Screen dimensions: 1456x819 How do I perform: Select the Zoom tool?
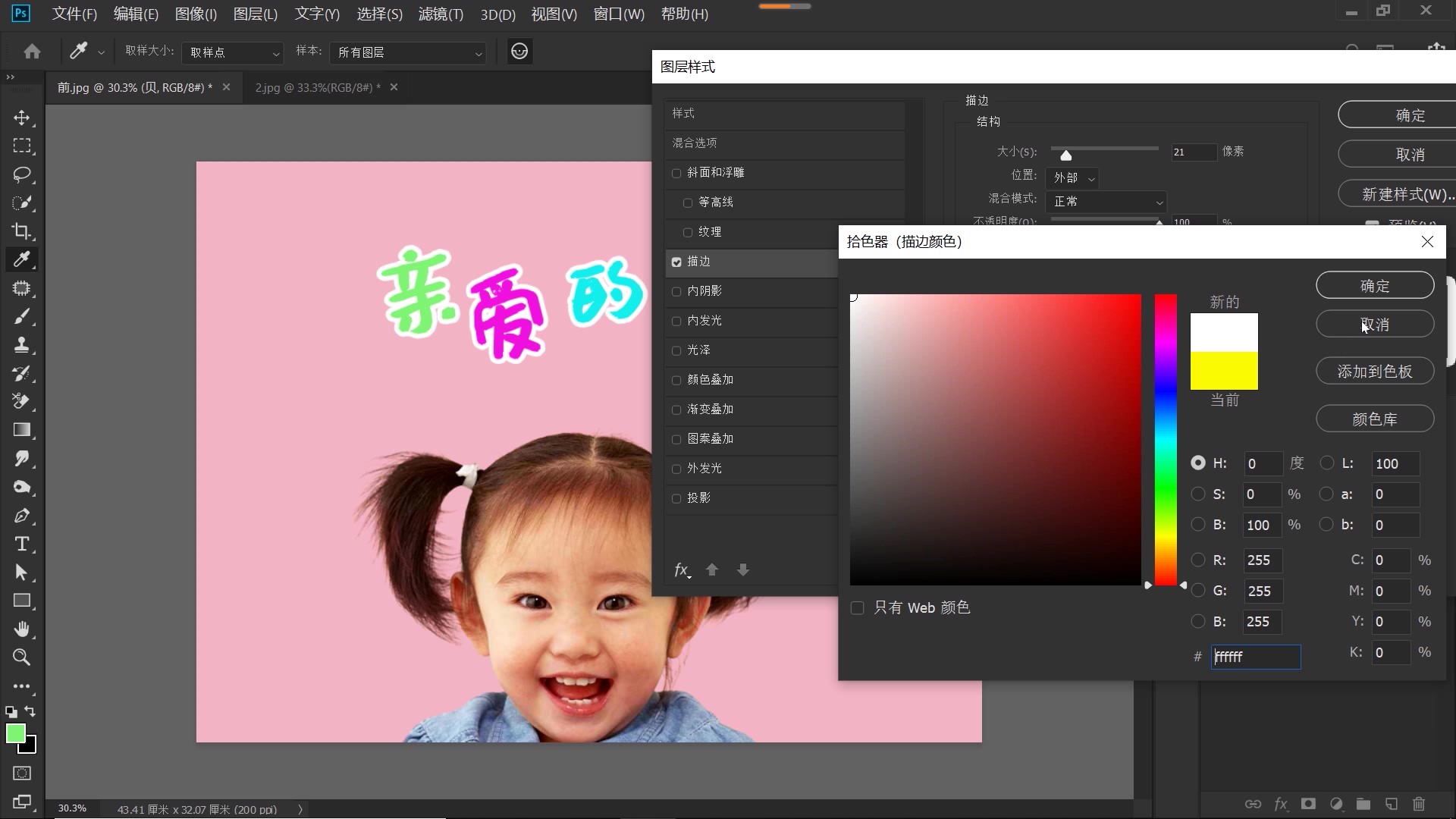pos(22,657)
